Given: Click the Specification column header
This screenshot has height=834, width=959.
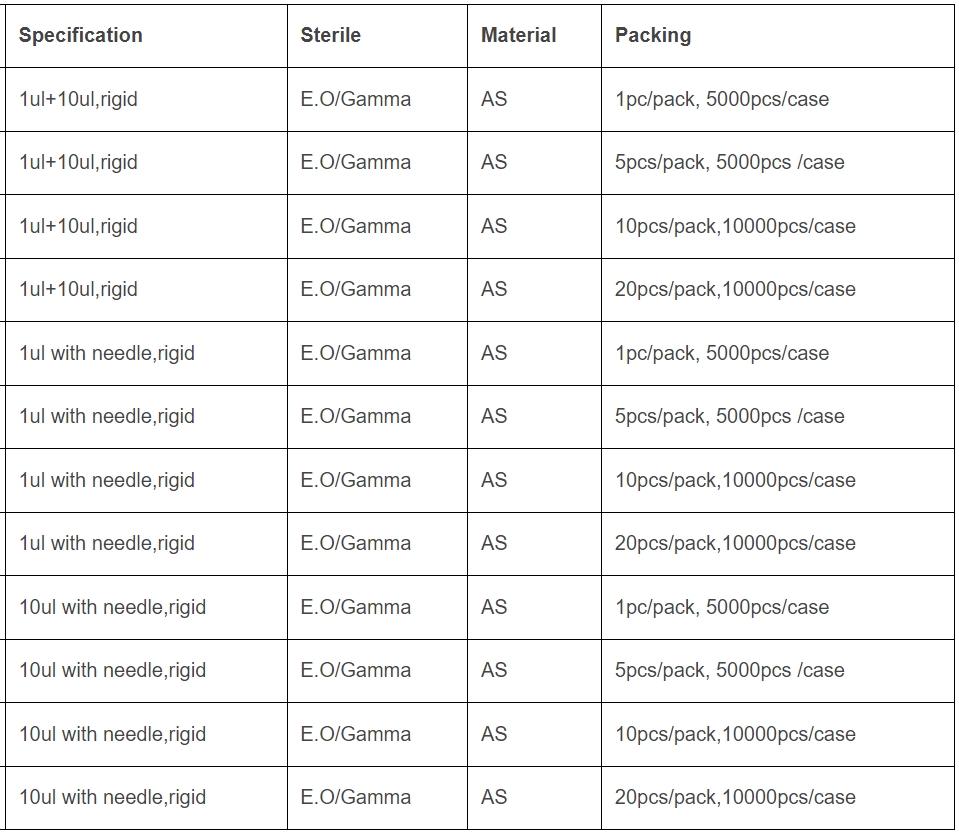Looking at the screenshot, I should tap(80, 35).
